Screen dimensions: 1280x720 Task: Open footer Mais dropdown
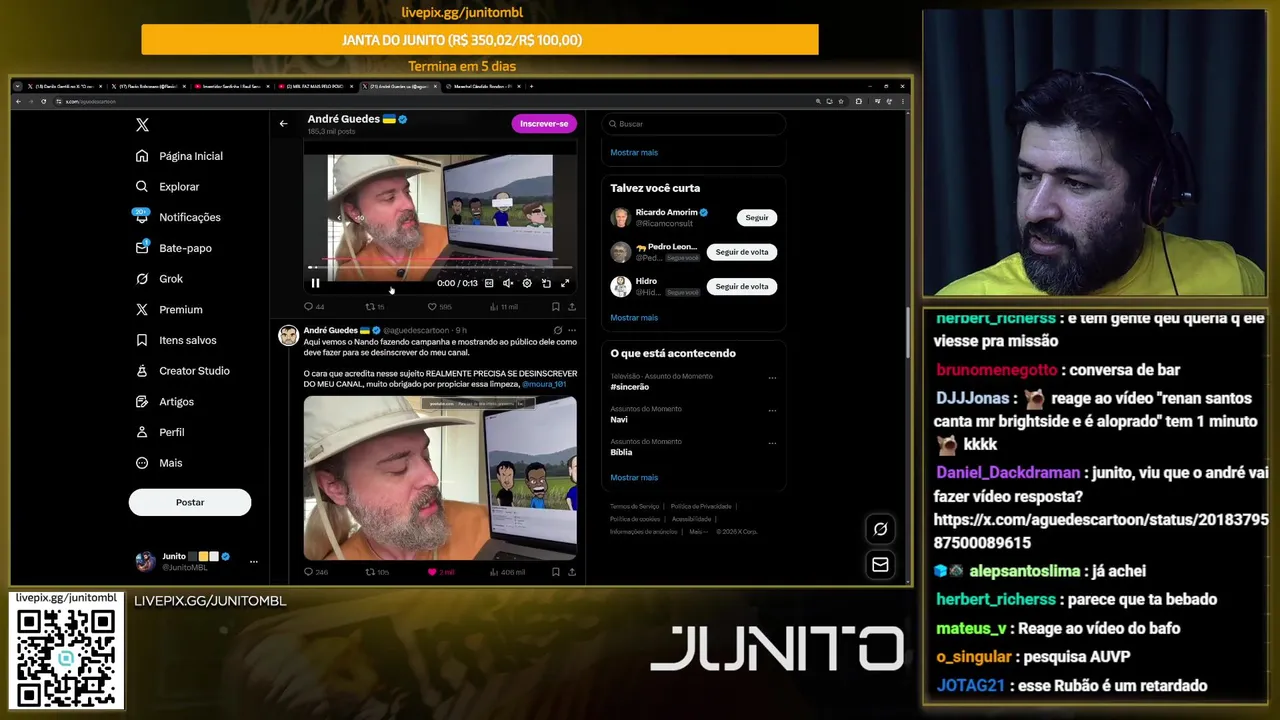[x=698, y=532]
